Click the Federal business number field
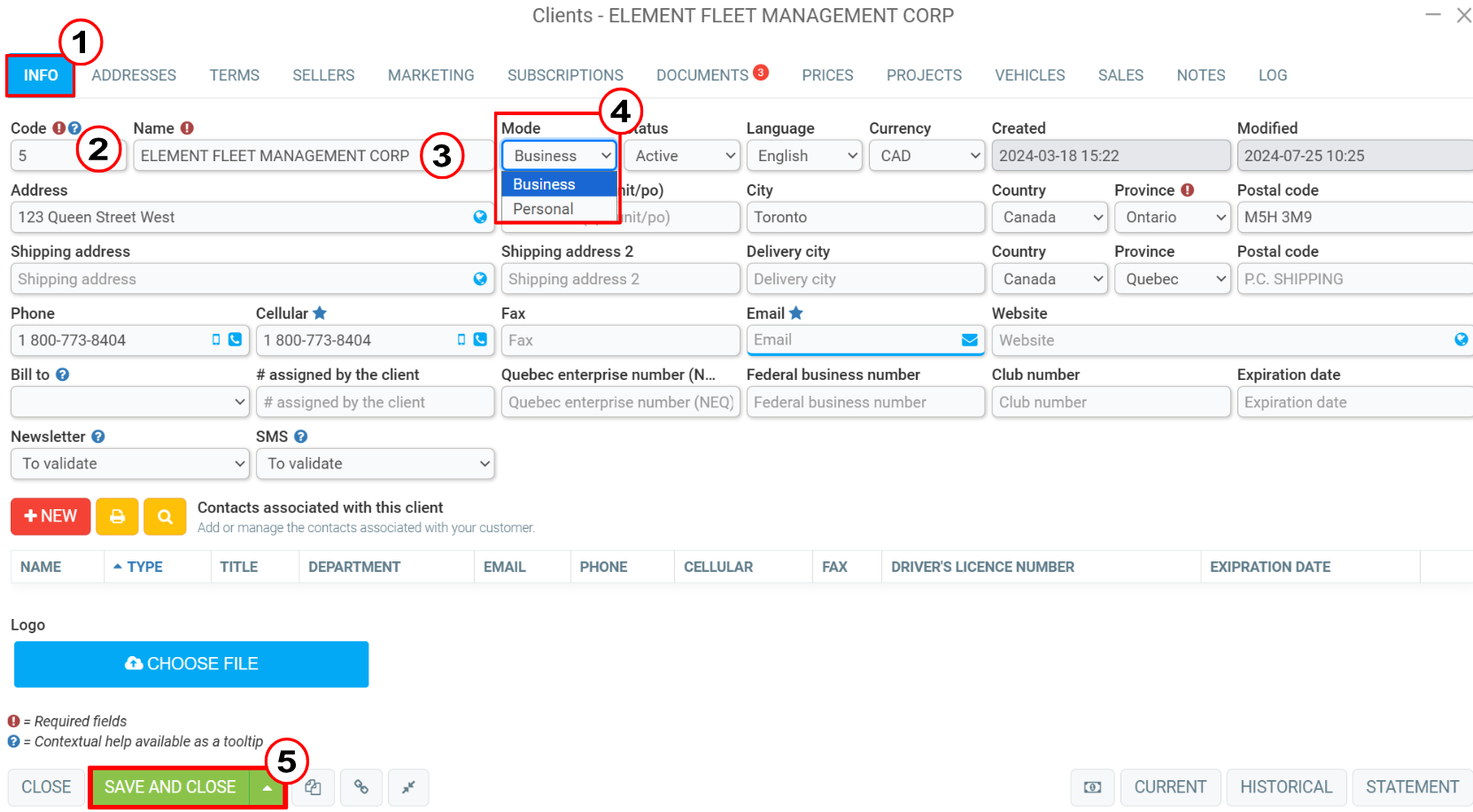This screenshot has height=812, width=1473. click(865, 402)
